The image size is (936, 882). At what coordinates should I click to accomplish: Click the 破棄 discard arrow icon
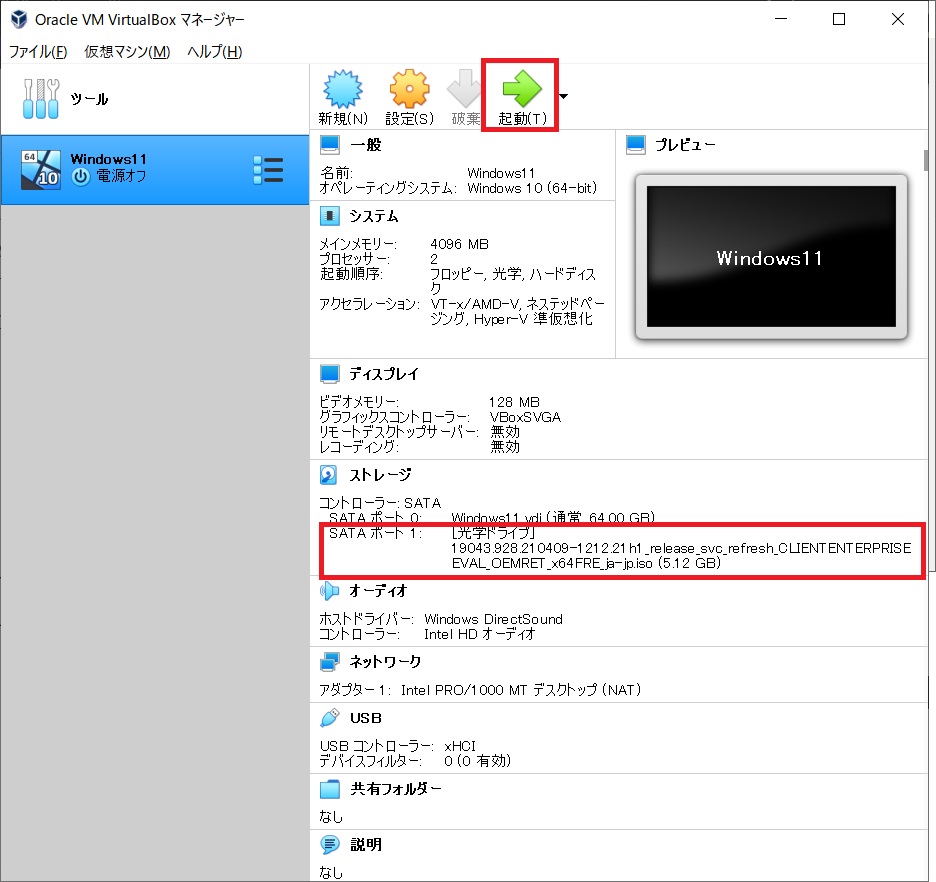click(x=465, y=91)
